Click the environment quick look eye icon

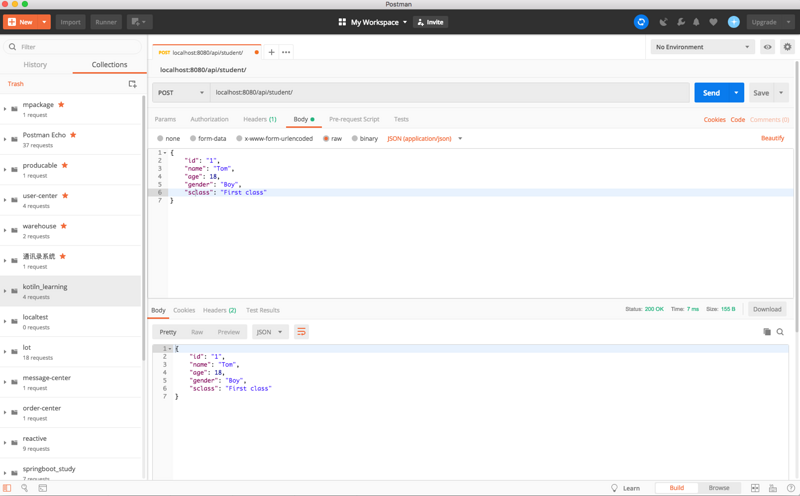[767, 47]
